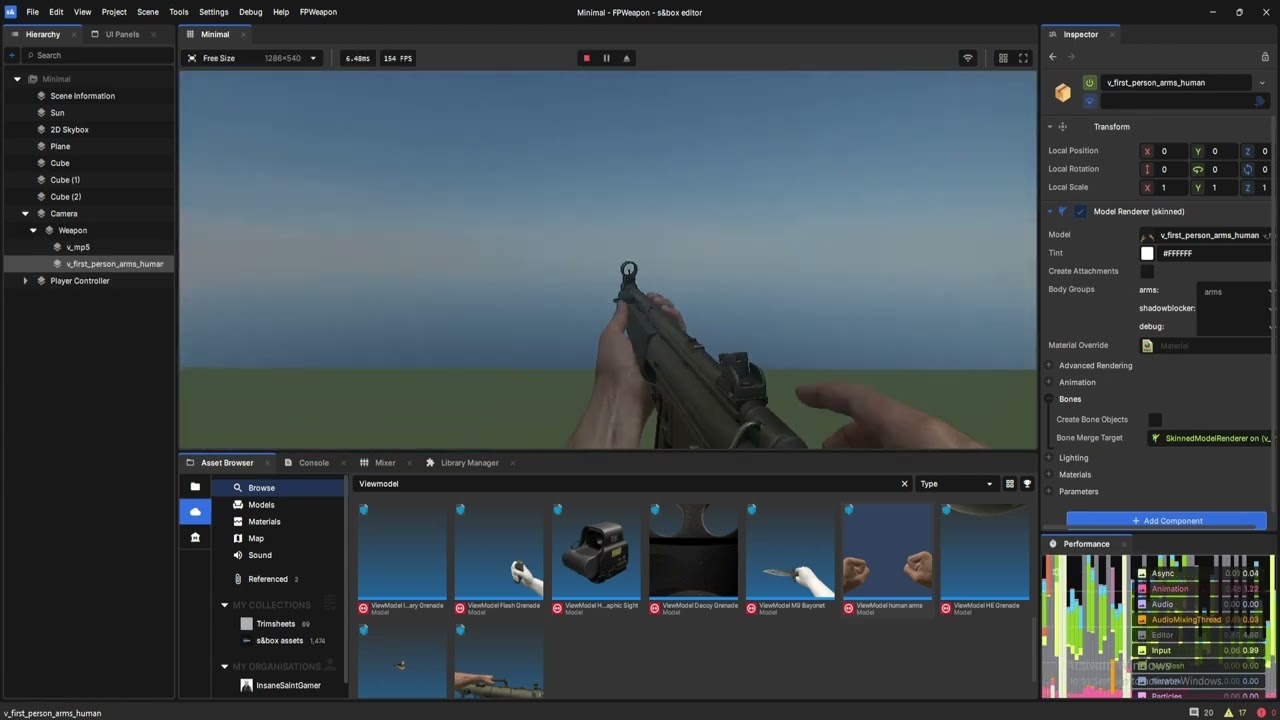Click hierarchy add object plus button
This screenshot has height=720, width=1280.
[x=12, y=55]
